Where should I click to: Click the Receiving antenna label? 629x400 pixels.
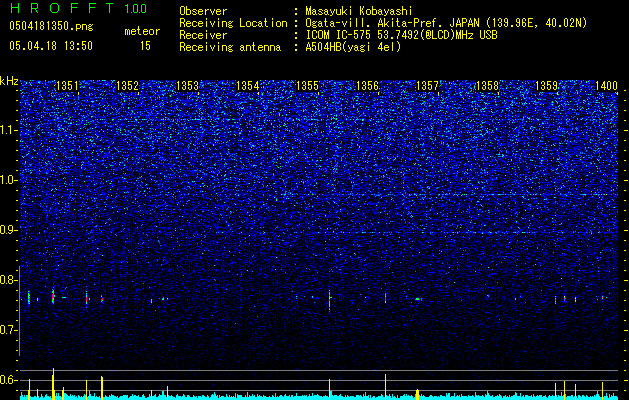pos(230,47)
